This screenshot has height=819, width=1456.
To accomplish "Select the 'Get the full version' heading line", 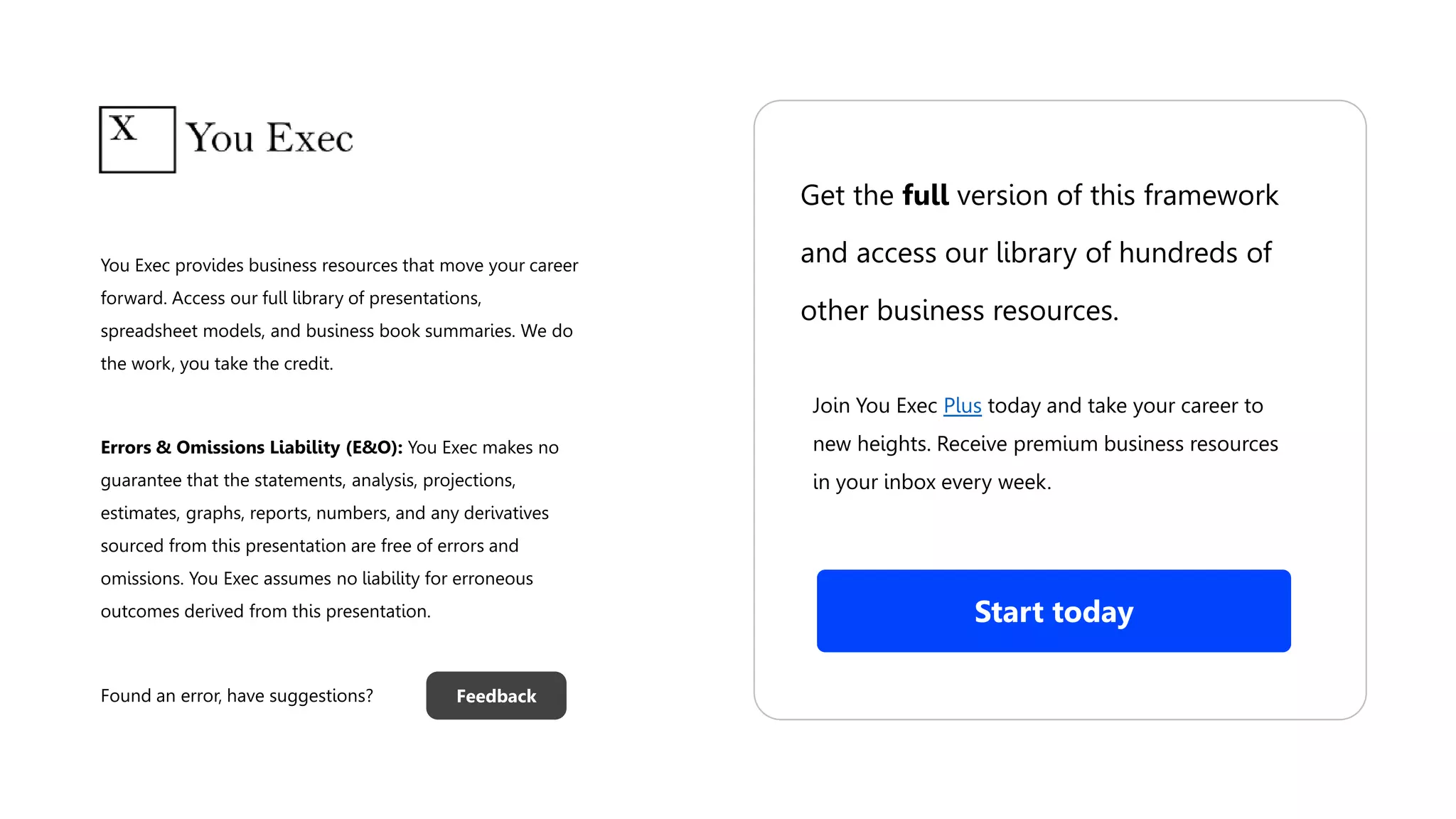I will click(x=1039, y=196).
